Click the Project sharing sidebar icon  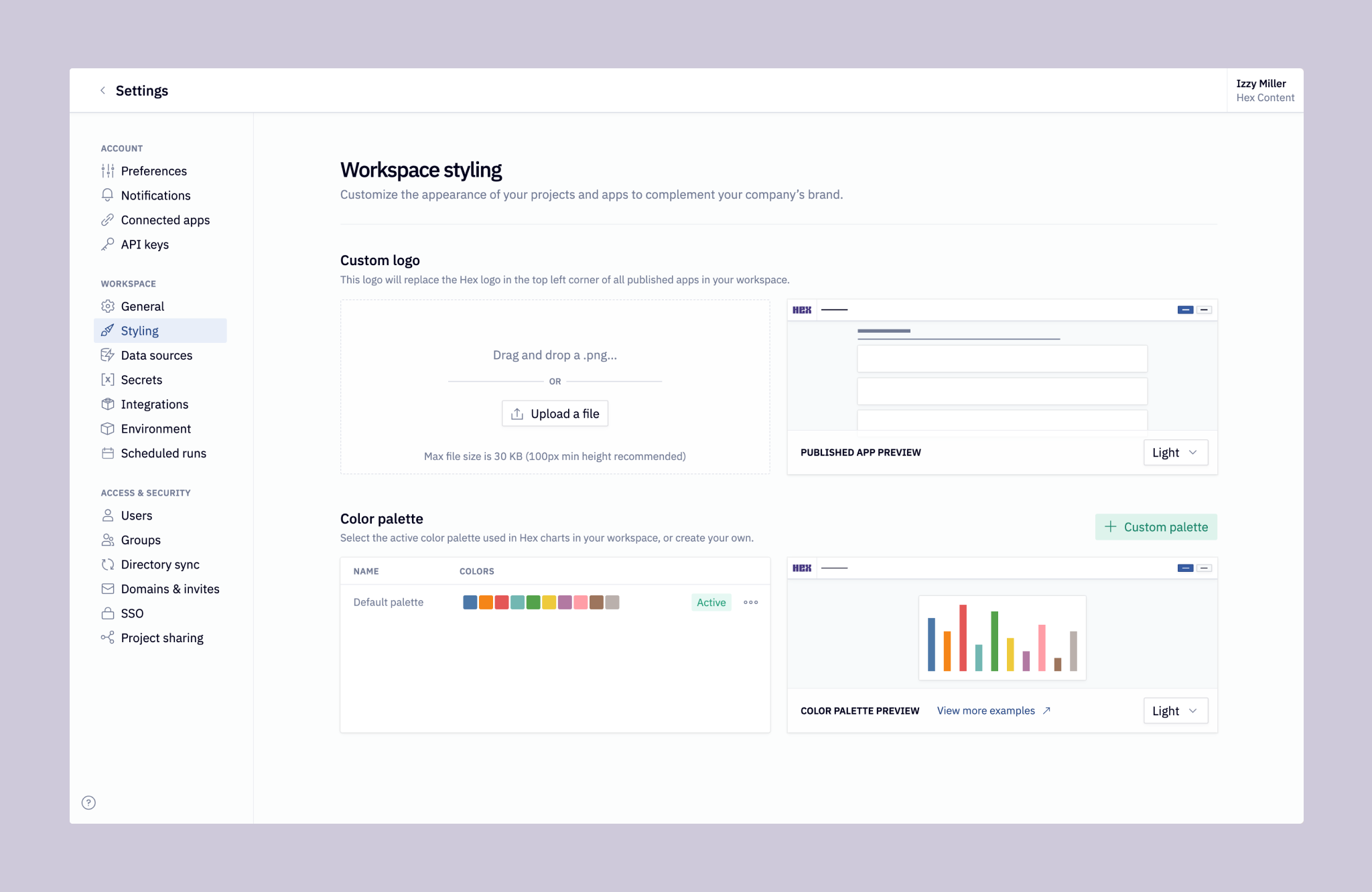[x=108, y=638]
